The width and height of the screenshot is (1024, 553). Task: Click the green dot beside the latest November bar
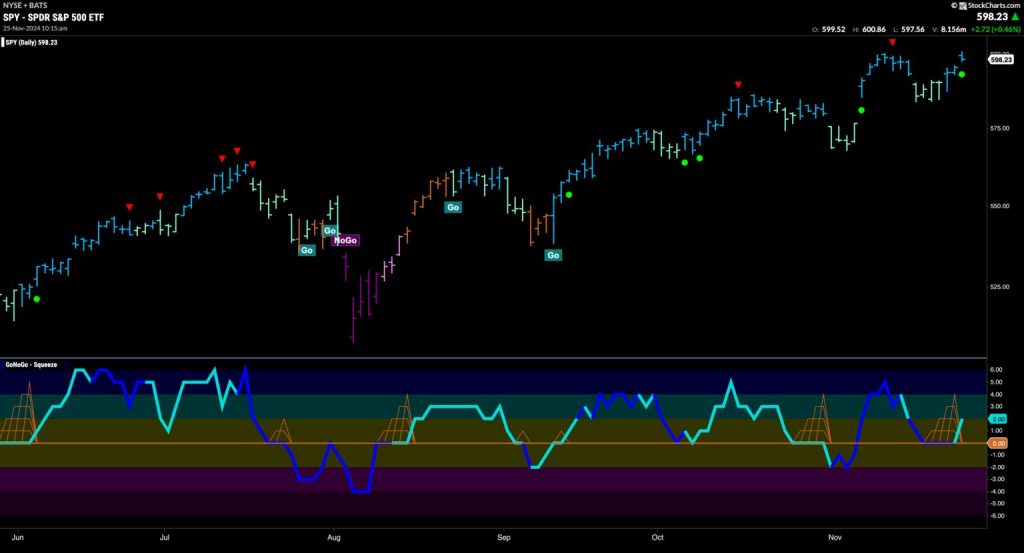tap(961, 74)
